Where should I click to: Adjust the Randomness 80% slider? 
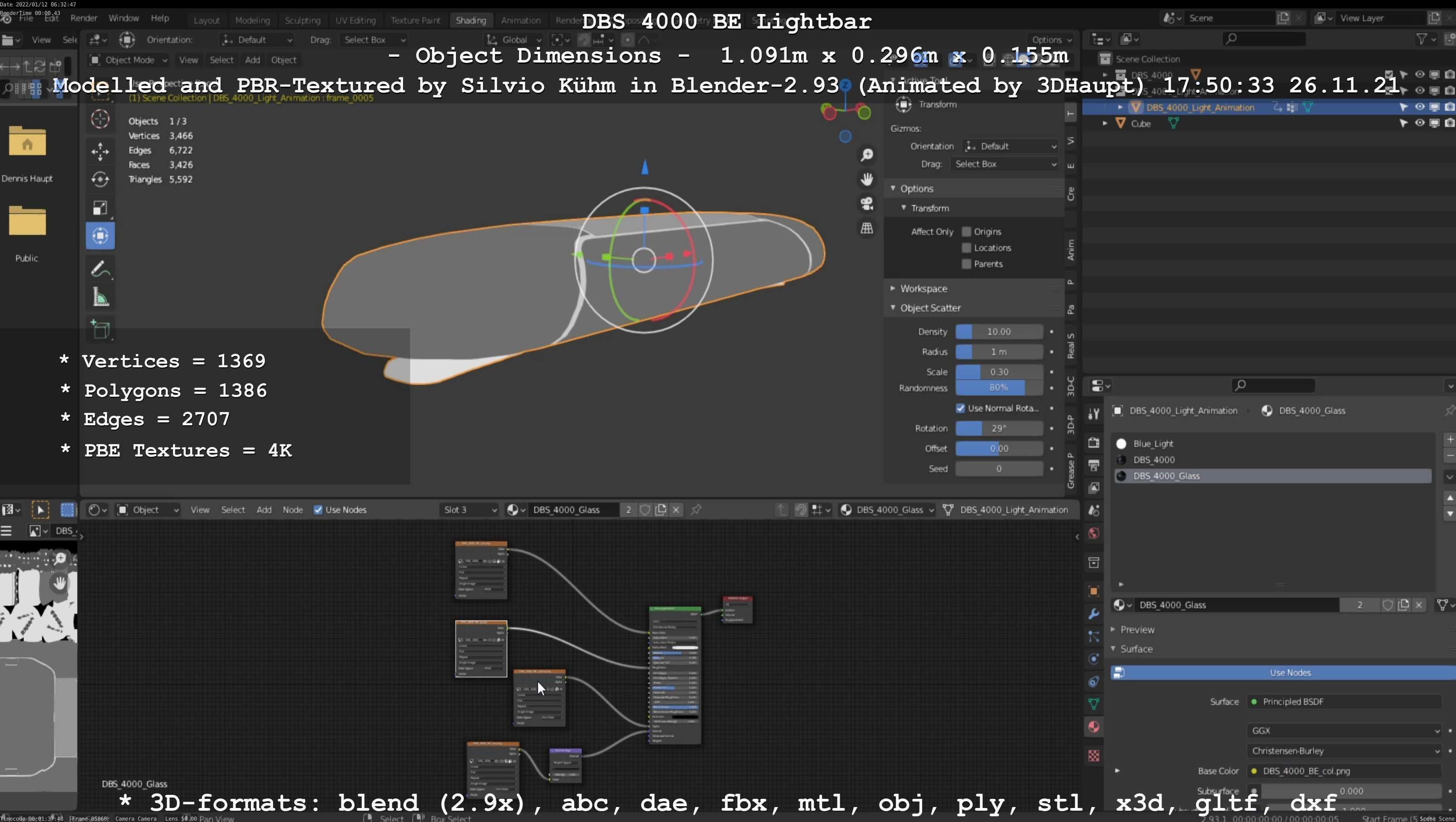[999, 388]
